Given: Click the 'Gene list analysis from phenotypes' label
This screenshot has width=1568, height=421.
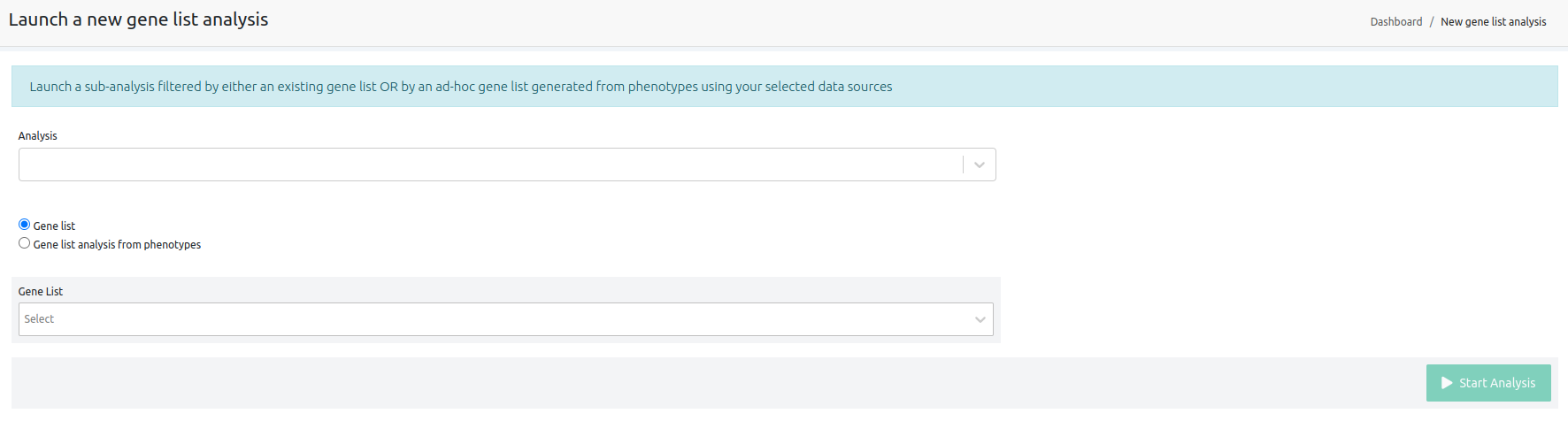Looking at the screenshot, I should [x=117, y=245].
